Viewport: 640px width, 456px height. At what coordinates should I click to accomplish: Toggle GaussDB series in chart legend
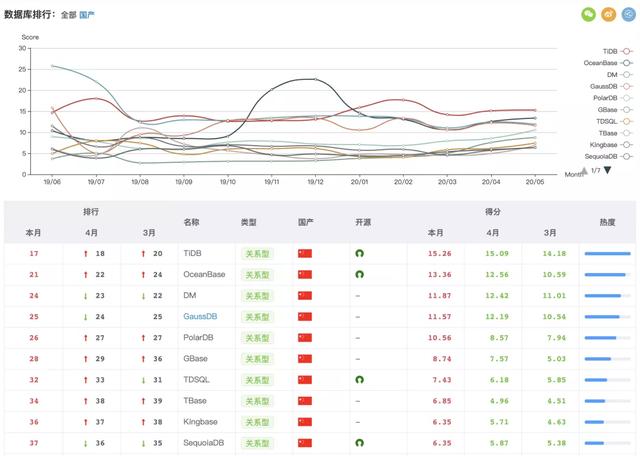[x=611, y=86]
